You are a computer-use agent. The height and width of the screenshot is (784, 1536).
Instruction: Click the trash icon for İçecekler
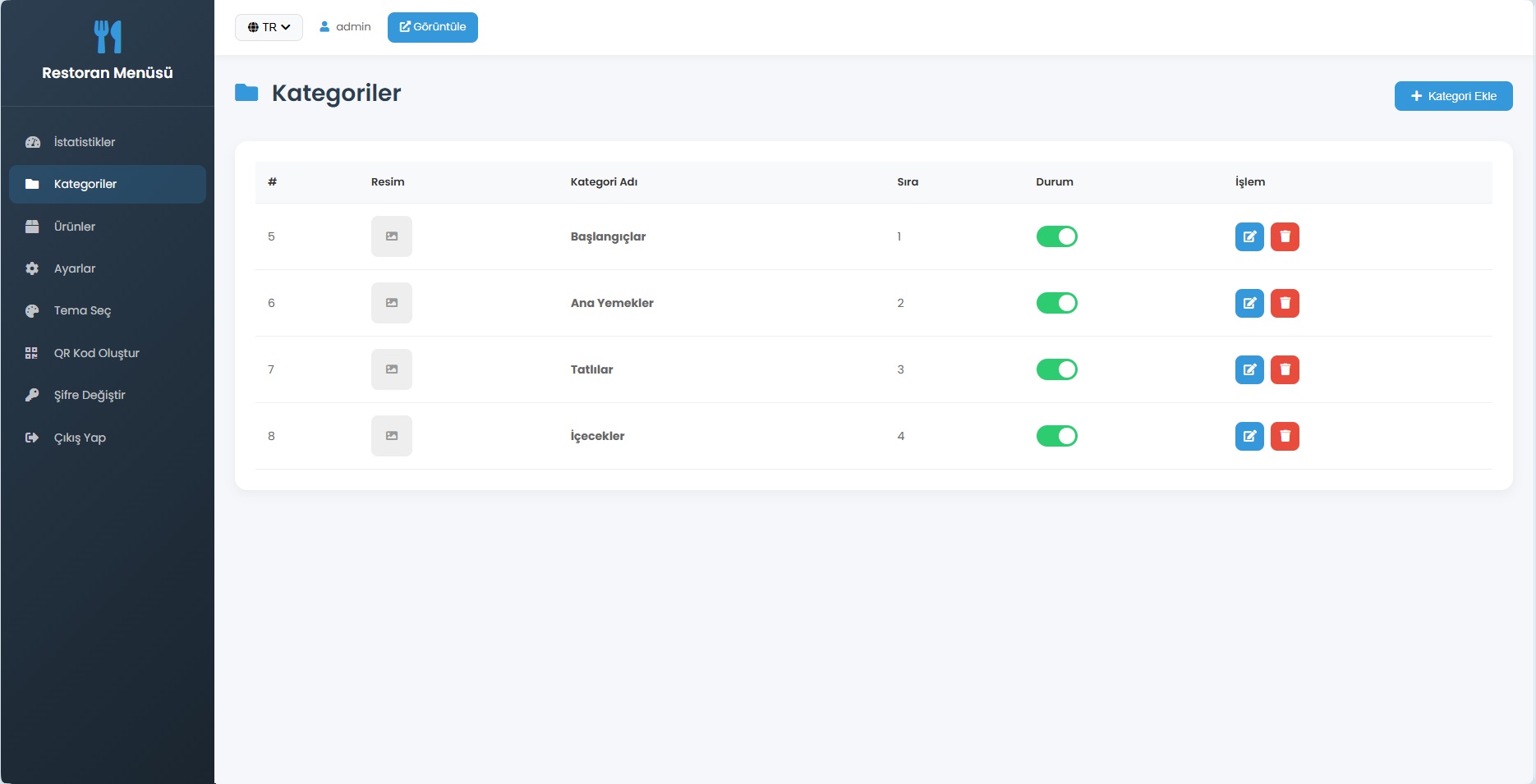pyautogui.click(x=1285, y=436)
